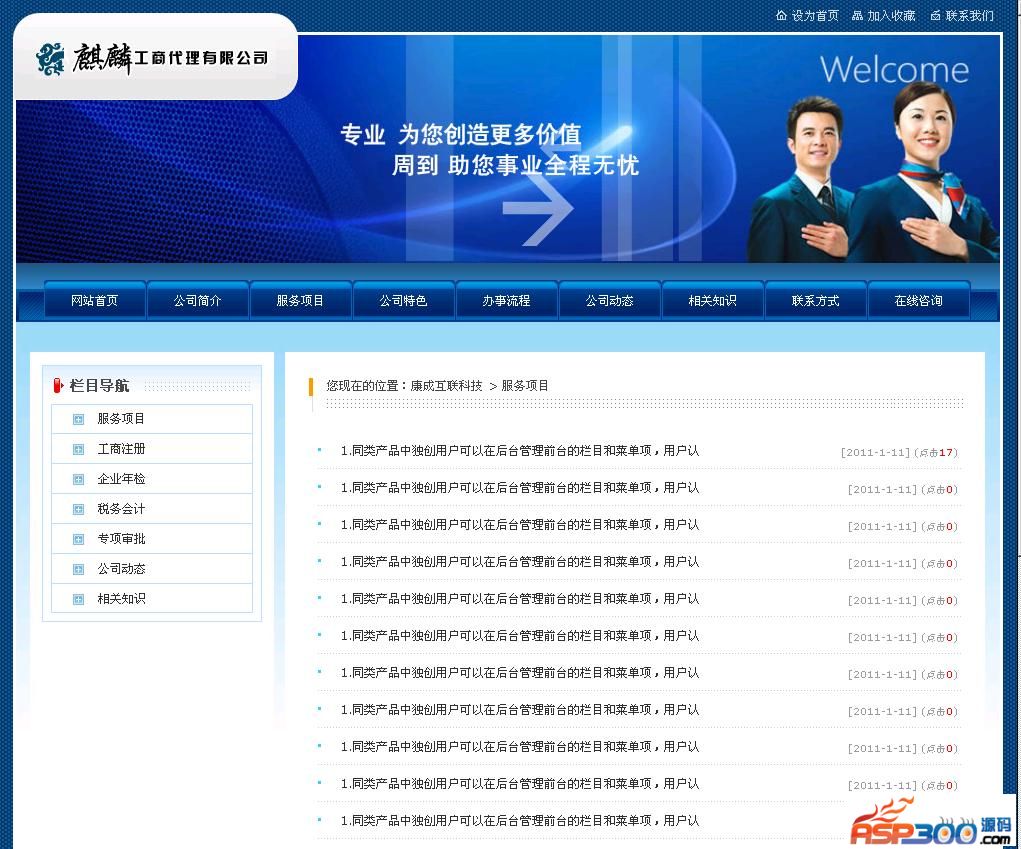
Task: Select 税务会计 in the sidebar
Action: point(121,508)
